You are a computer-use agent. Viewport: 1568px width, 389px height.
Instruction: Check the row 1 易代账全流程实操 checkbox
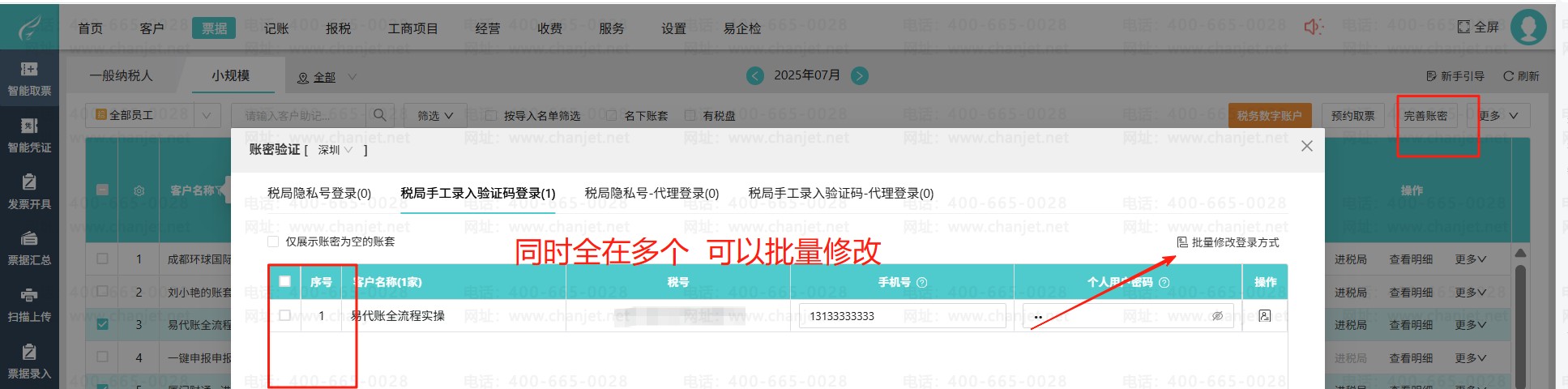(284, 315)
